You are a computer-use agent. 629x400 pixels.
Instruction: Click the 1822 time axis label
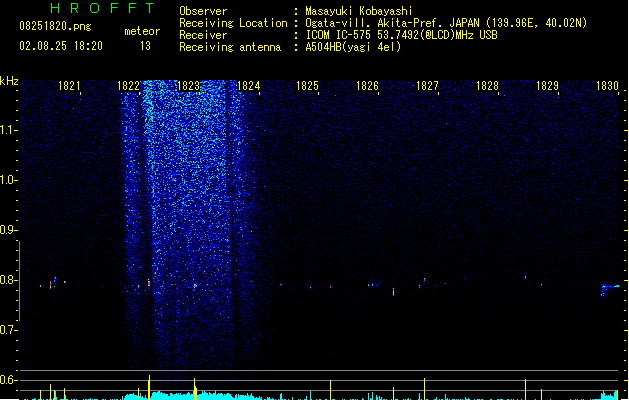tap(128, 86)
